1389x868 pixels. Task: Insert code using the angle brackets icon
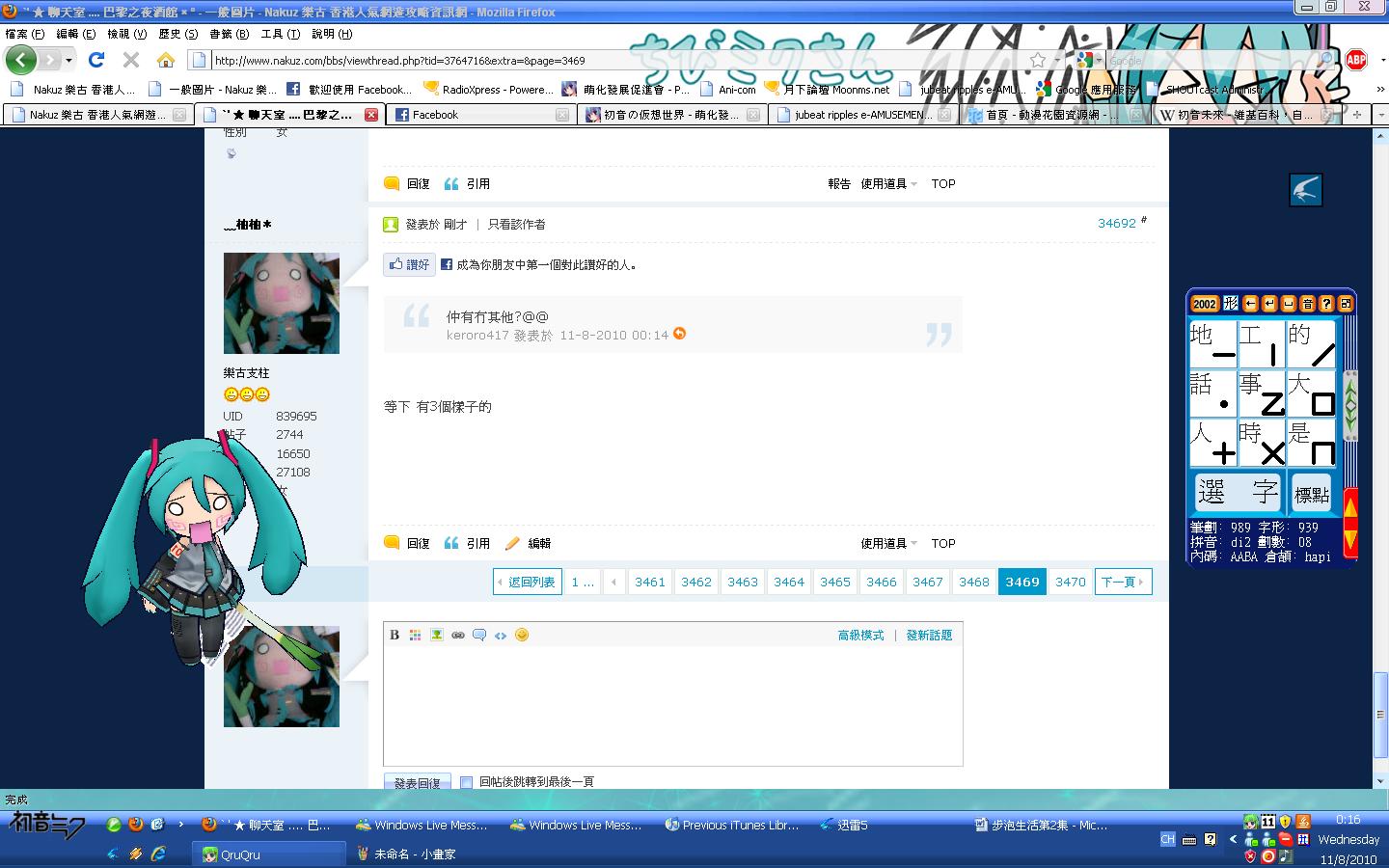click(501, 635)
